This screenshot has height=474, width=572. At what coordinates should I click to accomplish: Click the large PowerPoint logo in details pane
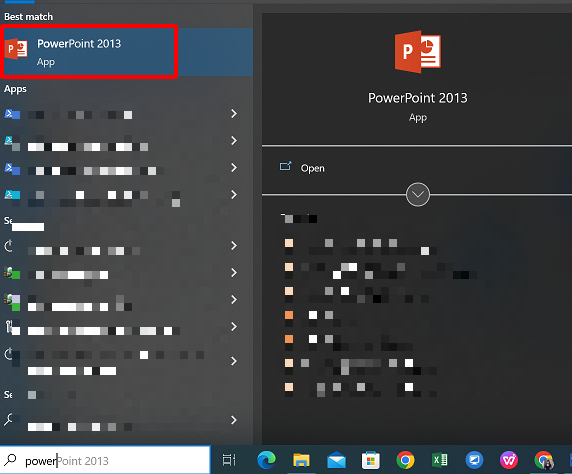pos(418,51)
